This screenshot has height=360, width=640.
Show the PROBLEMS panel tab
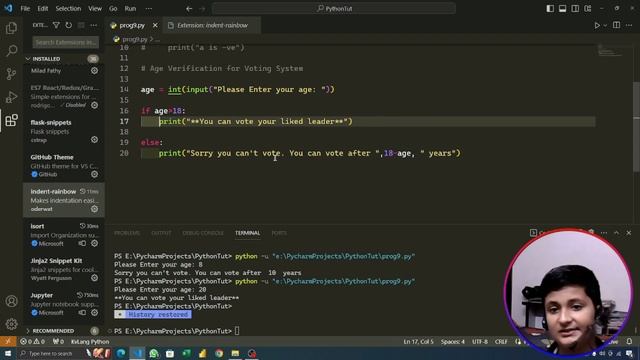click(127, 233)
